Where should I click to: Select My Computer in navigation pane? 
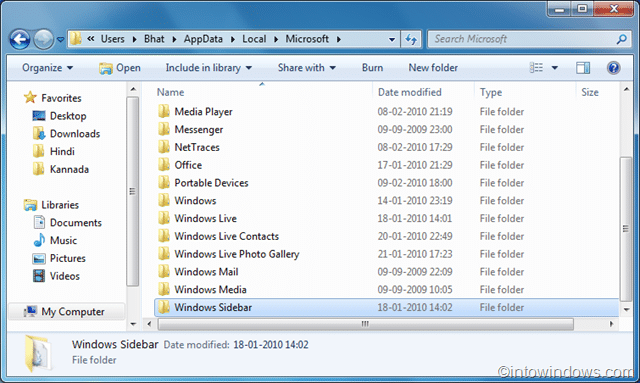(73, 312)
